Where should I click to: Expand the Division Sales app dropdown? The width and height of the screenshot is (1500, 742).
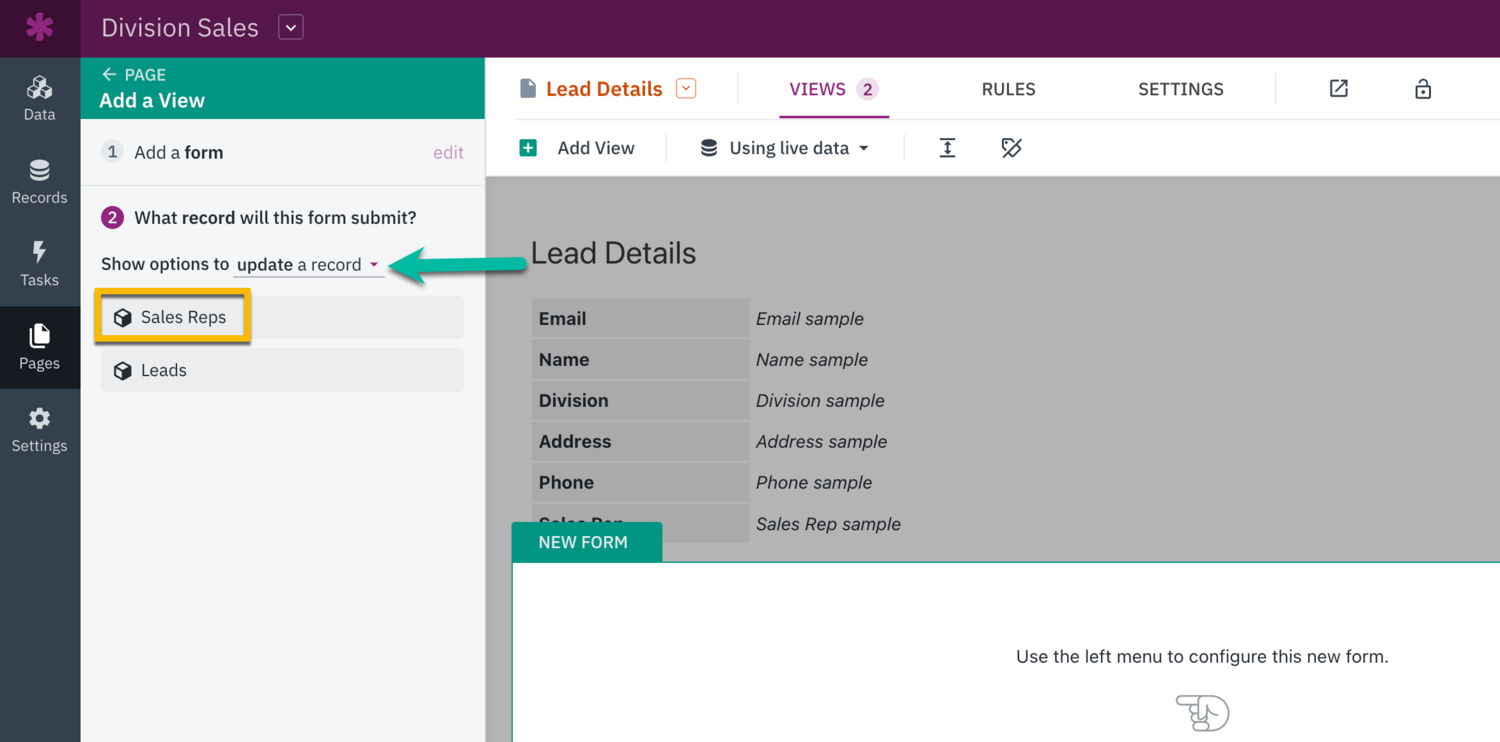[x=291, y=28]
